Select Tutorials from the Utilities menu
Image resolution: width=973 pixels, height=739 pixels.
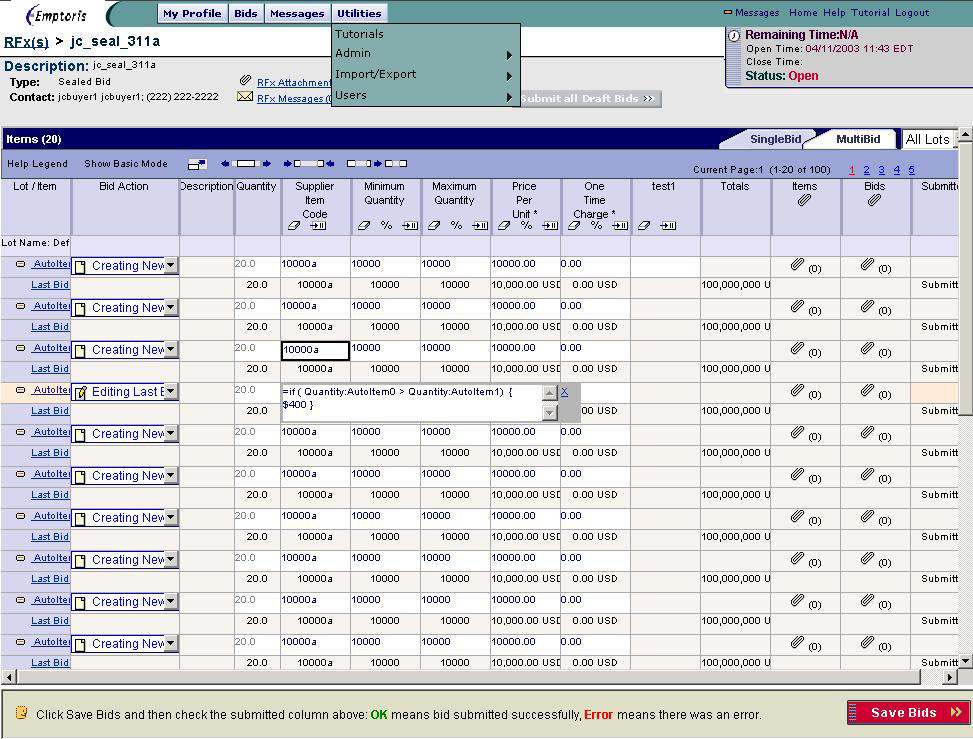tap(359, 34)
